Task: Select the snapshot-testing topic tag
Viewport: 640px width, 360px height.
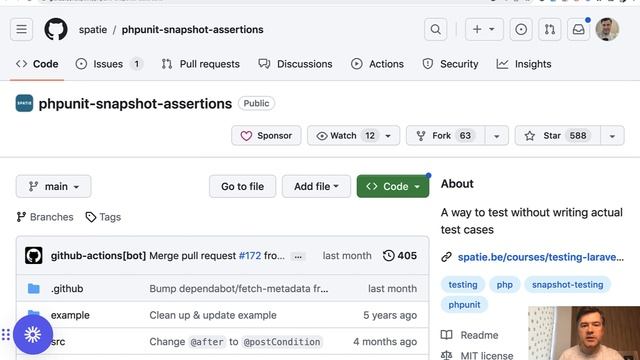Action: (x=567, y=284)
